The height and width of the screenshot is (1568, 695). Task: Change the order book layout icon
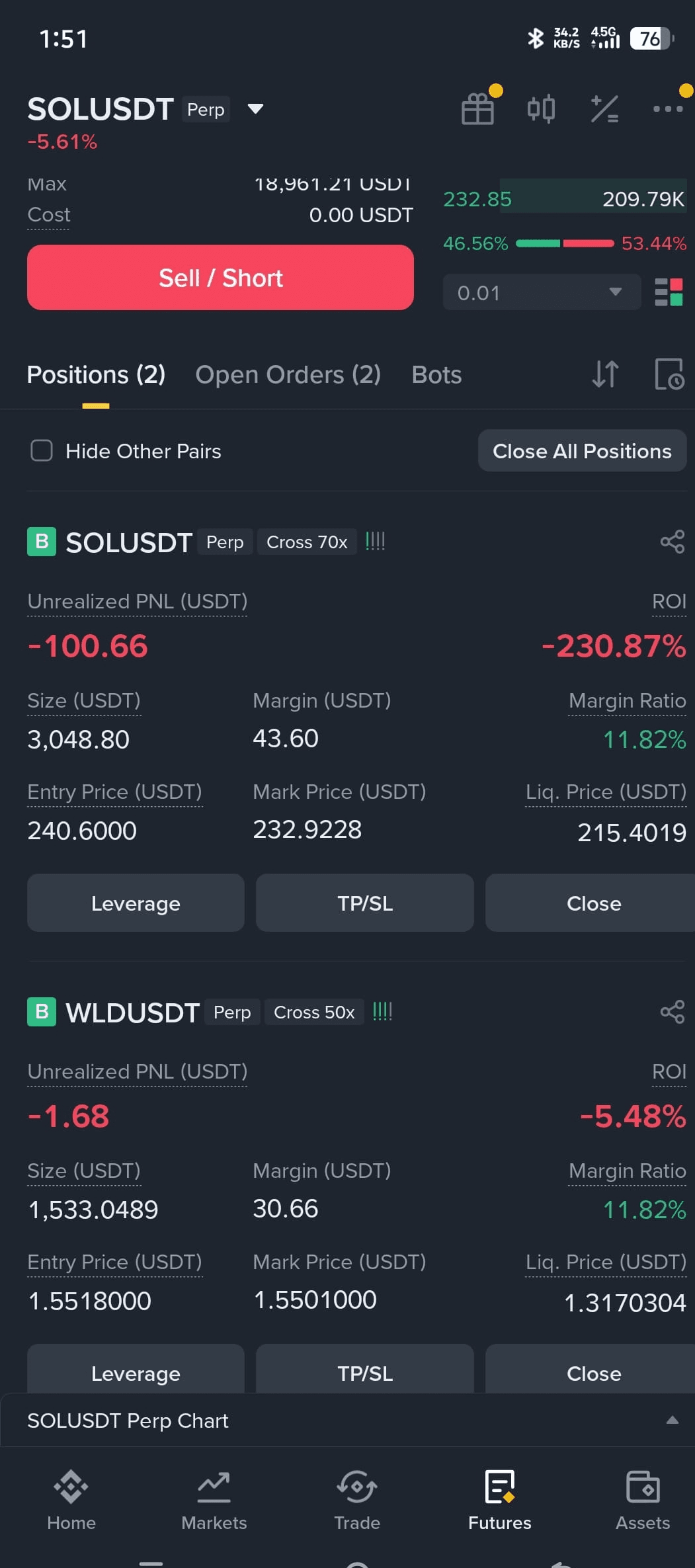(669, 292)
